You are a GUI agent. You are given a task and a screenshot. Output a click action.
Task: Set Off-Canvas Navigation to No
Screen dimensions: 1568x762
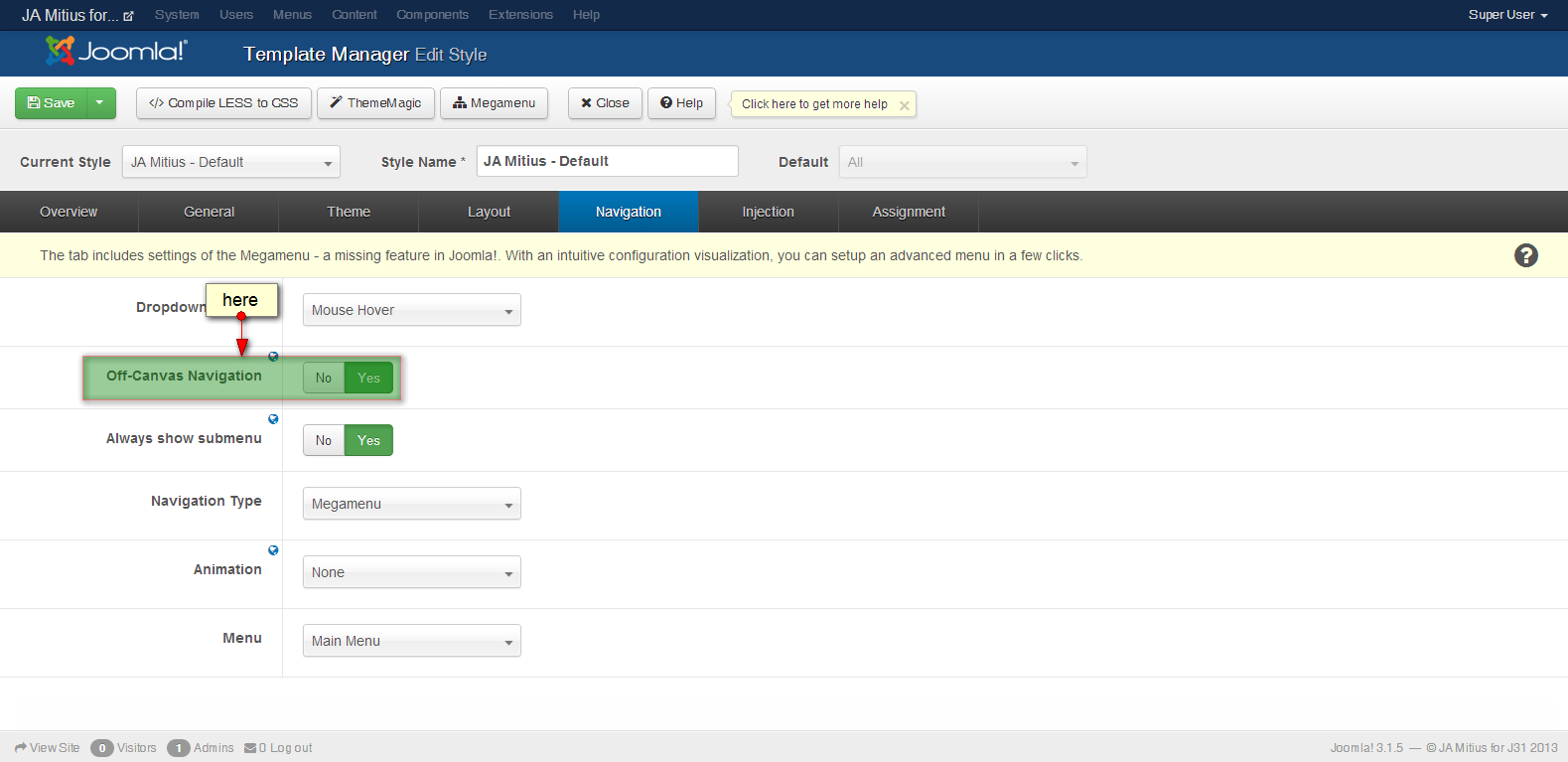point(324,378)
